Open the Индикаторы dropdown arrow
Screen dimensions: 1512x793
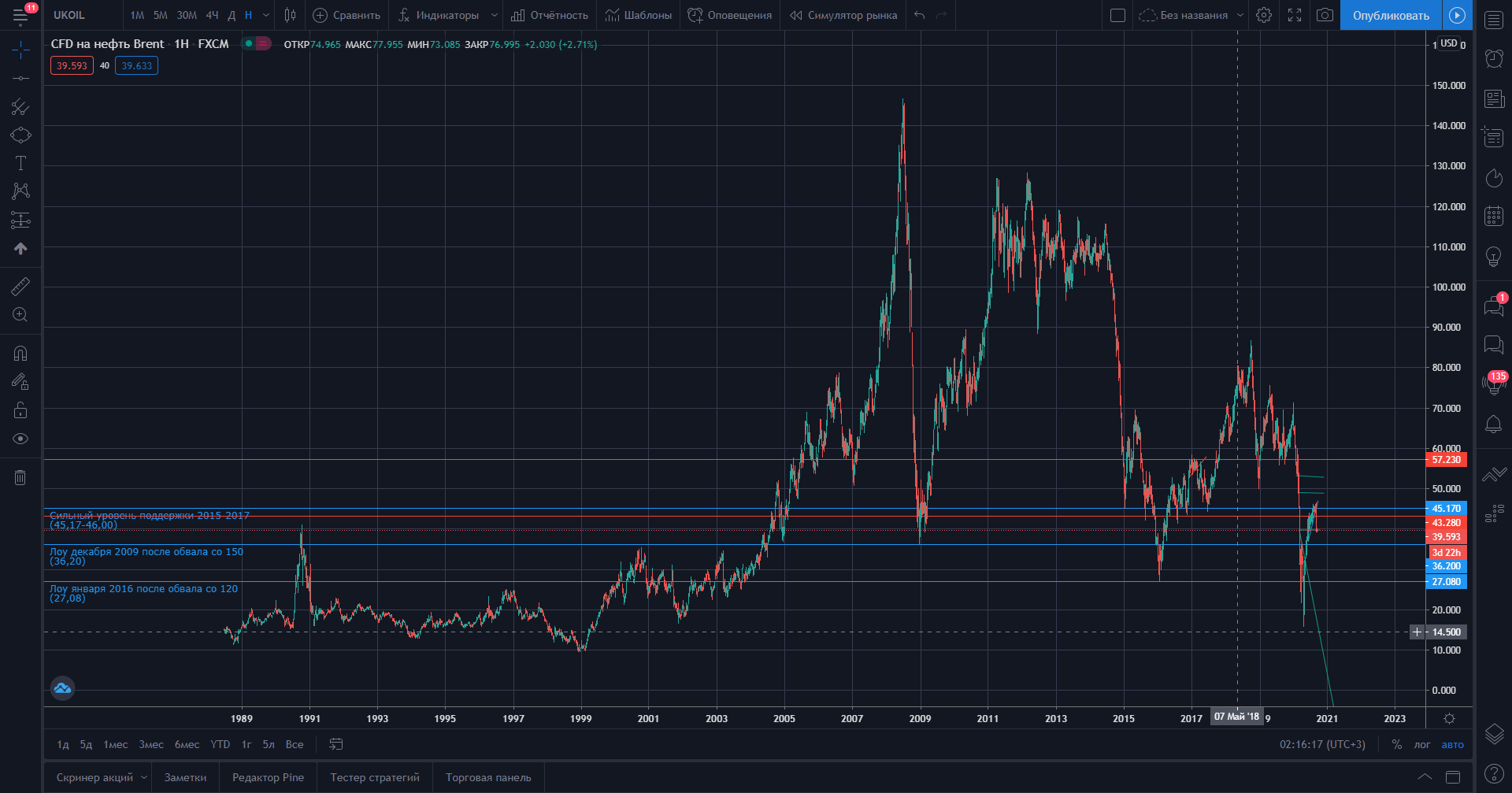tap(494, 15)
